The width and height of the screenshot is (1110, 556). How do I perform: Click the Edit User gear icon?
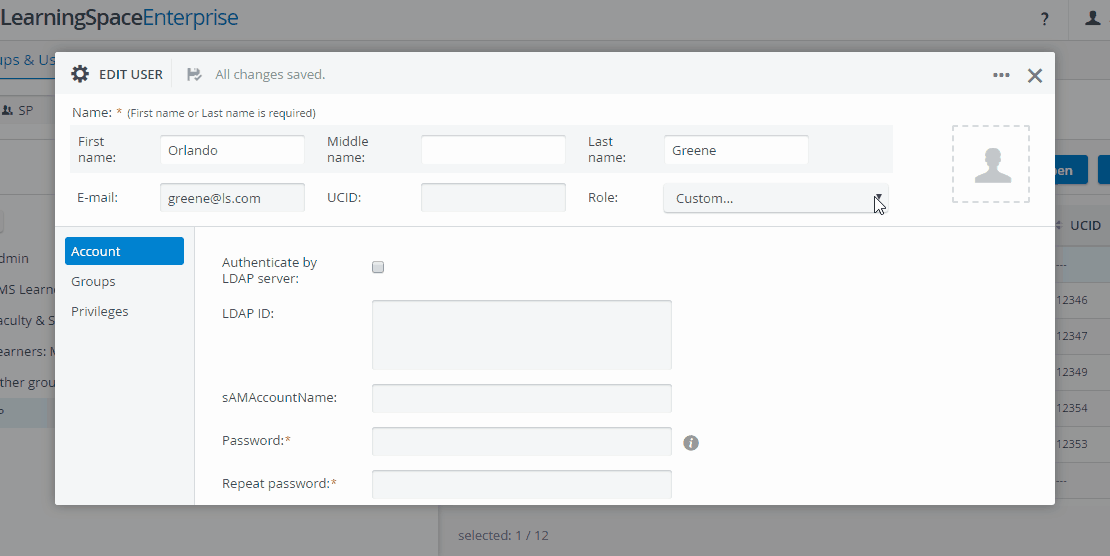point(80,74)
